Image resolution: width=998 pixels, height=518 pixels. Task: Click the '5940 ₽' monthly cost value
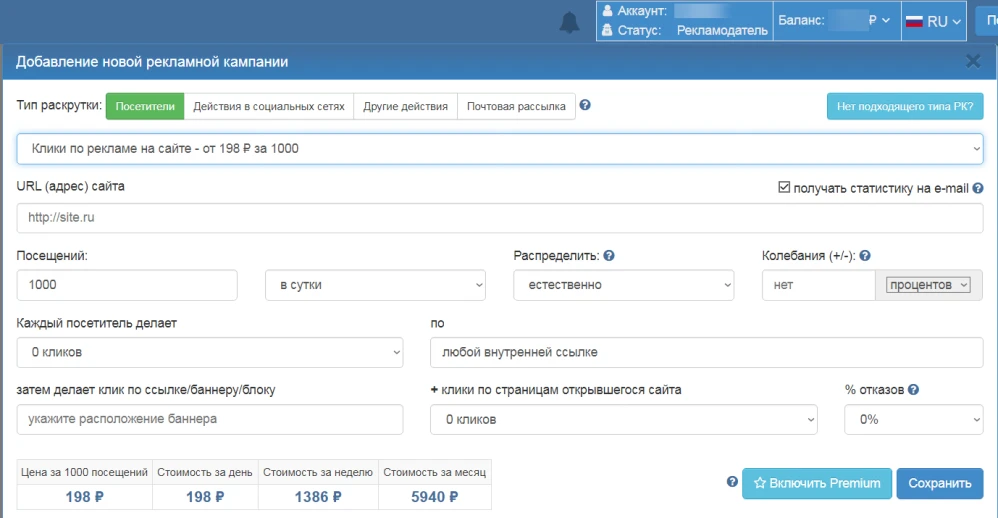point(435,497)
